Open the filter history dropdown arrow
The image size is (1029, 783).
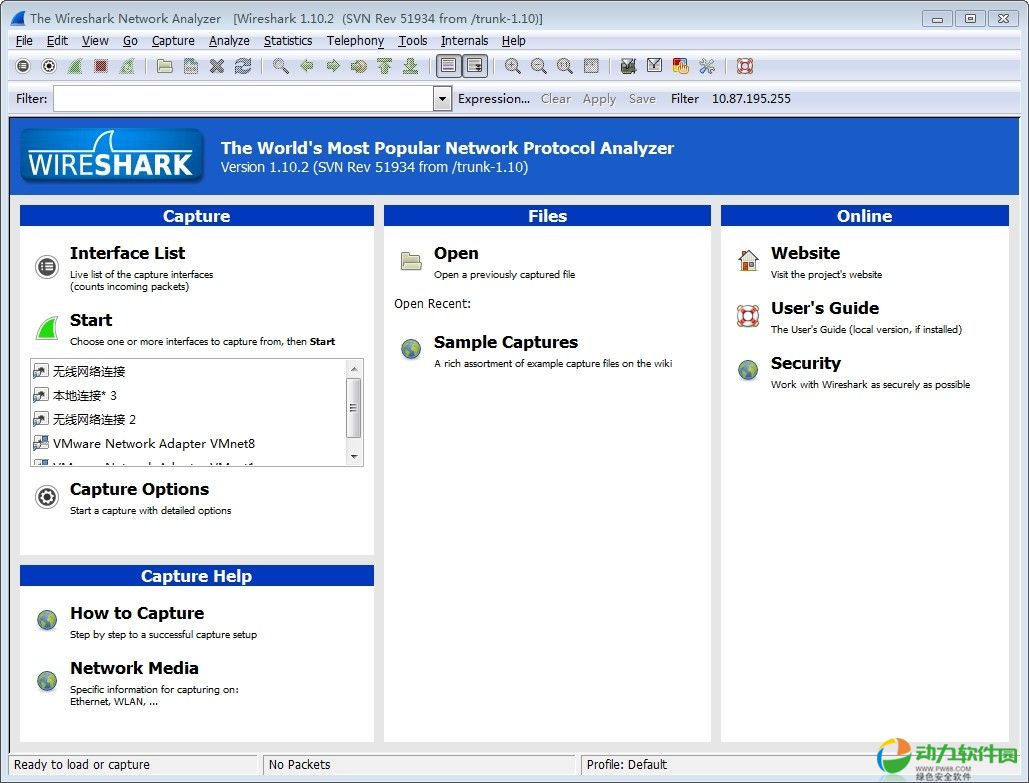click(x=442, y=99)
